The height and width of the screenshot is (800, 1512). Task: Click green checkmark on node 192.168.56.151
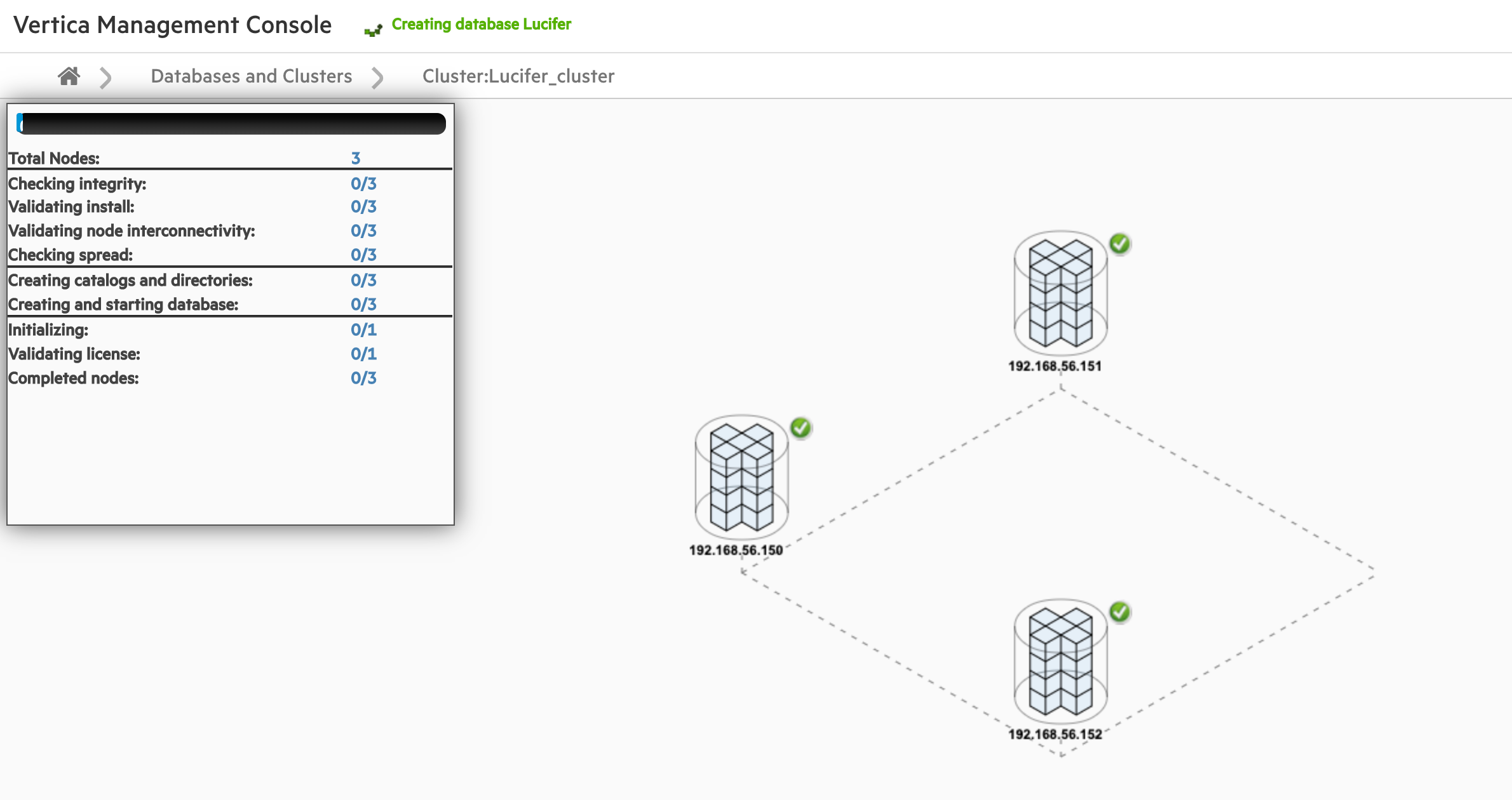(1119, 244)
